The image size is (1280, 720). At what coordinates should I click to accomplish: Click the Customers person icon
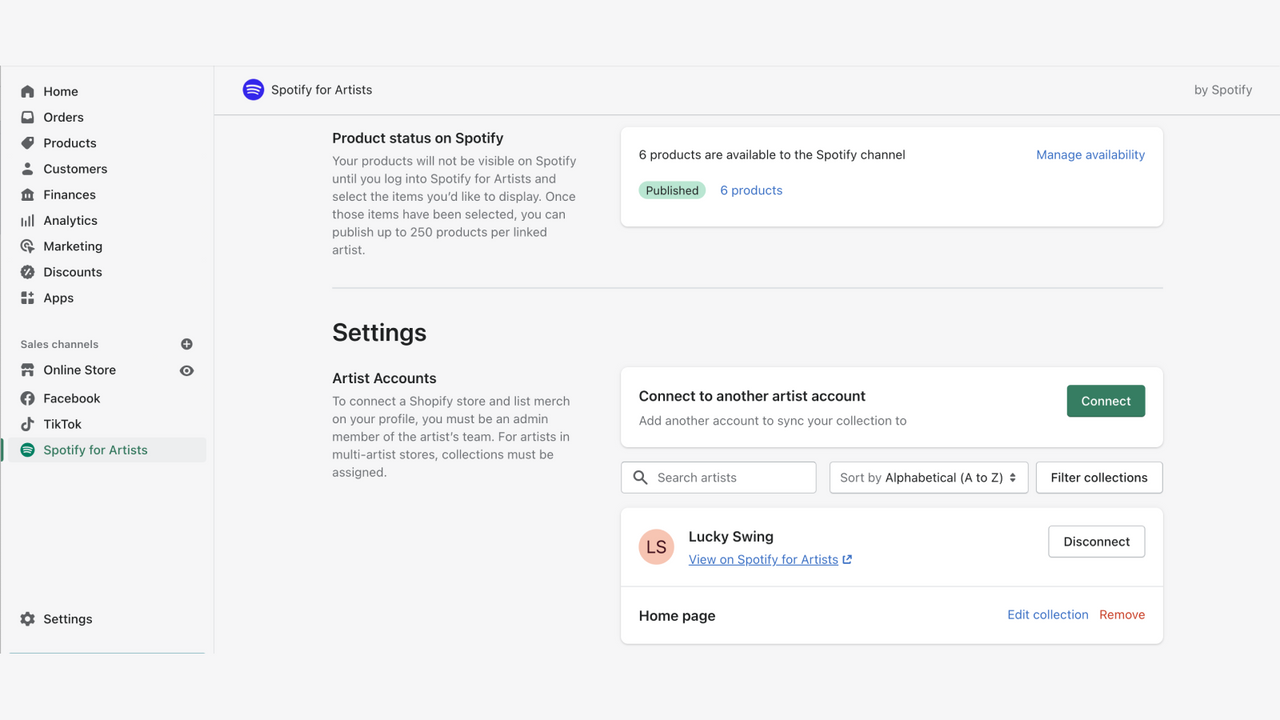[28, 169]
